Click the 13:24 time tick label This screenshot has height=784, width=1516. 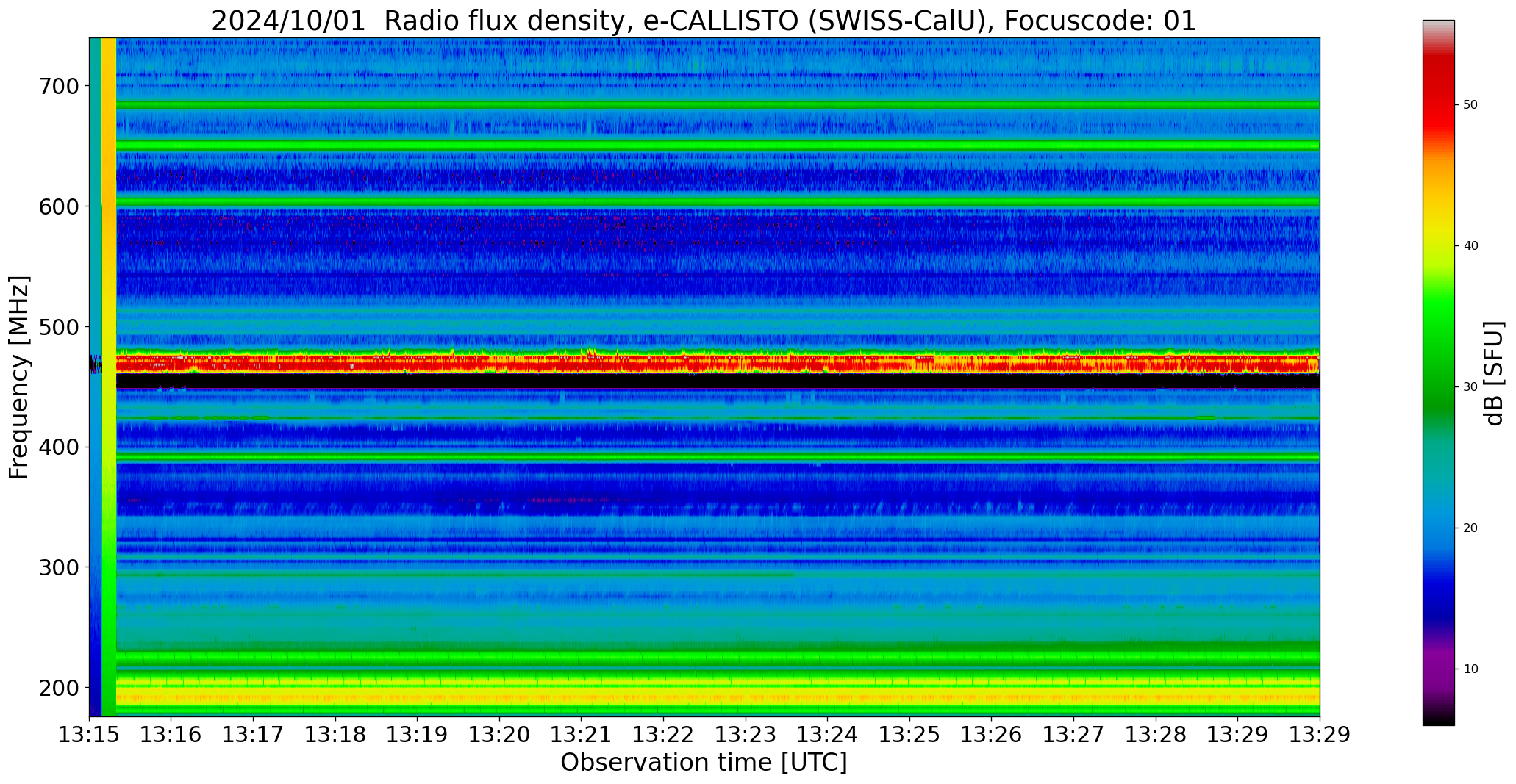coord(828,735)
